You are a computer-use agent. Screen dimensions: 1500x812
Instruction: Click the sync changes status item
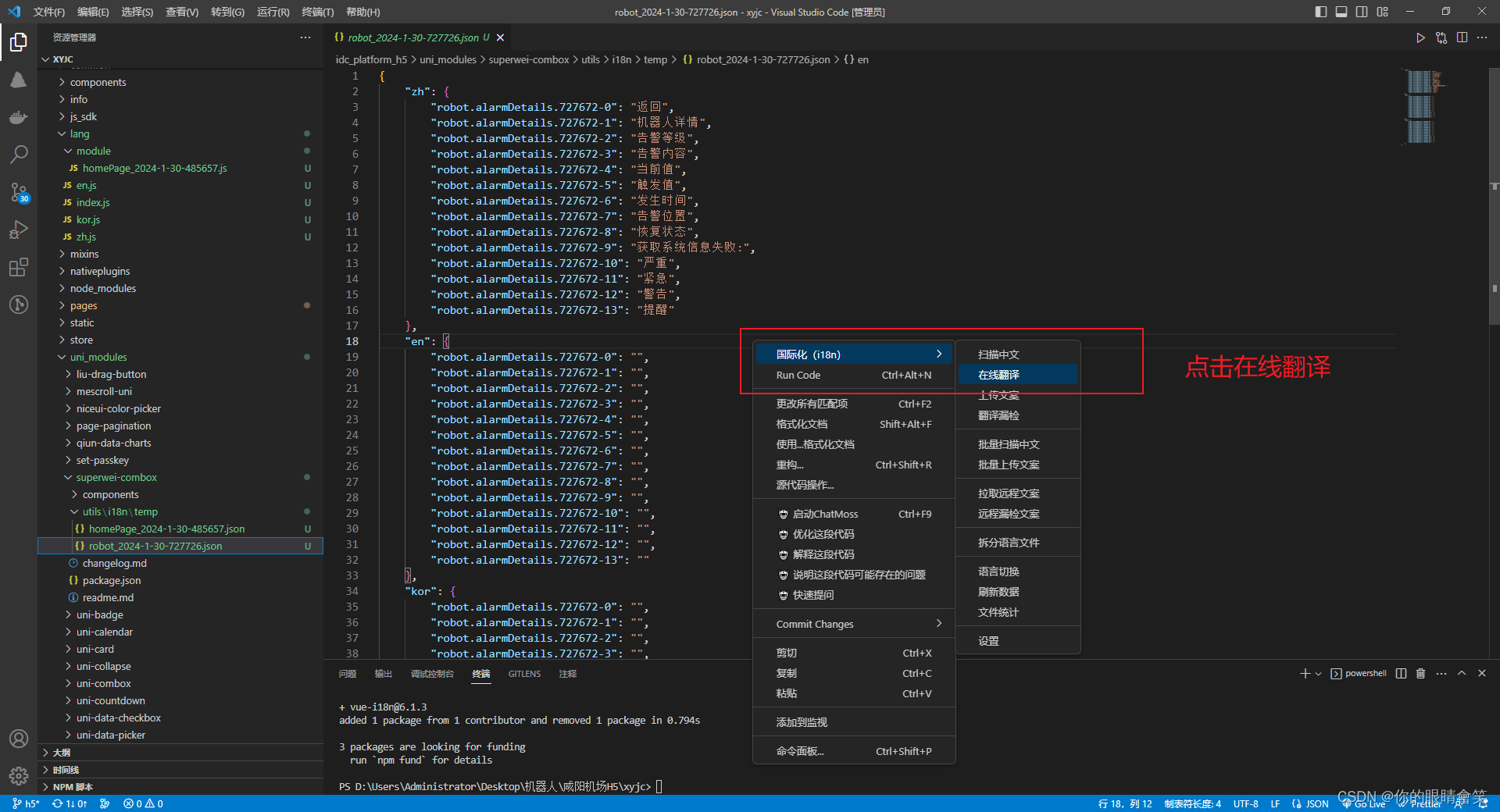click(70, 803)
